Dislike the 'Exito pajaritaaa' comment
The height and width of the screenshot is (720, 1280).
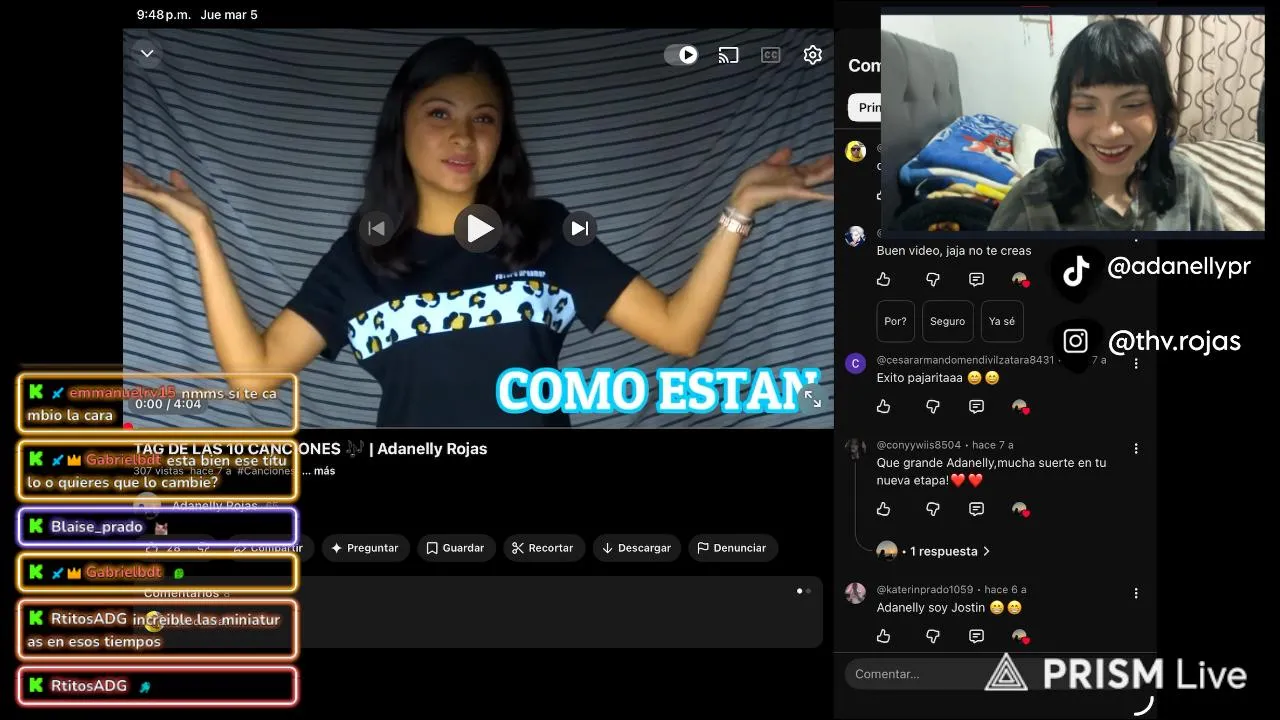[932, 406]
